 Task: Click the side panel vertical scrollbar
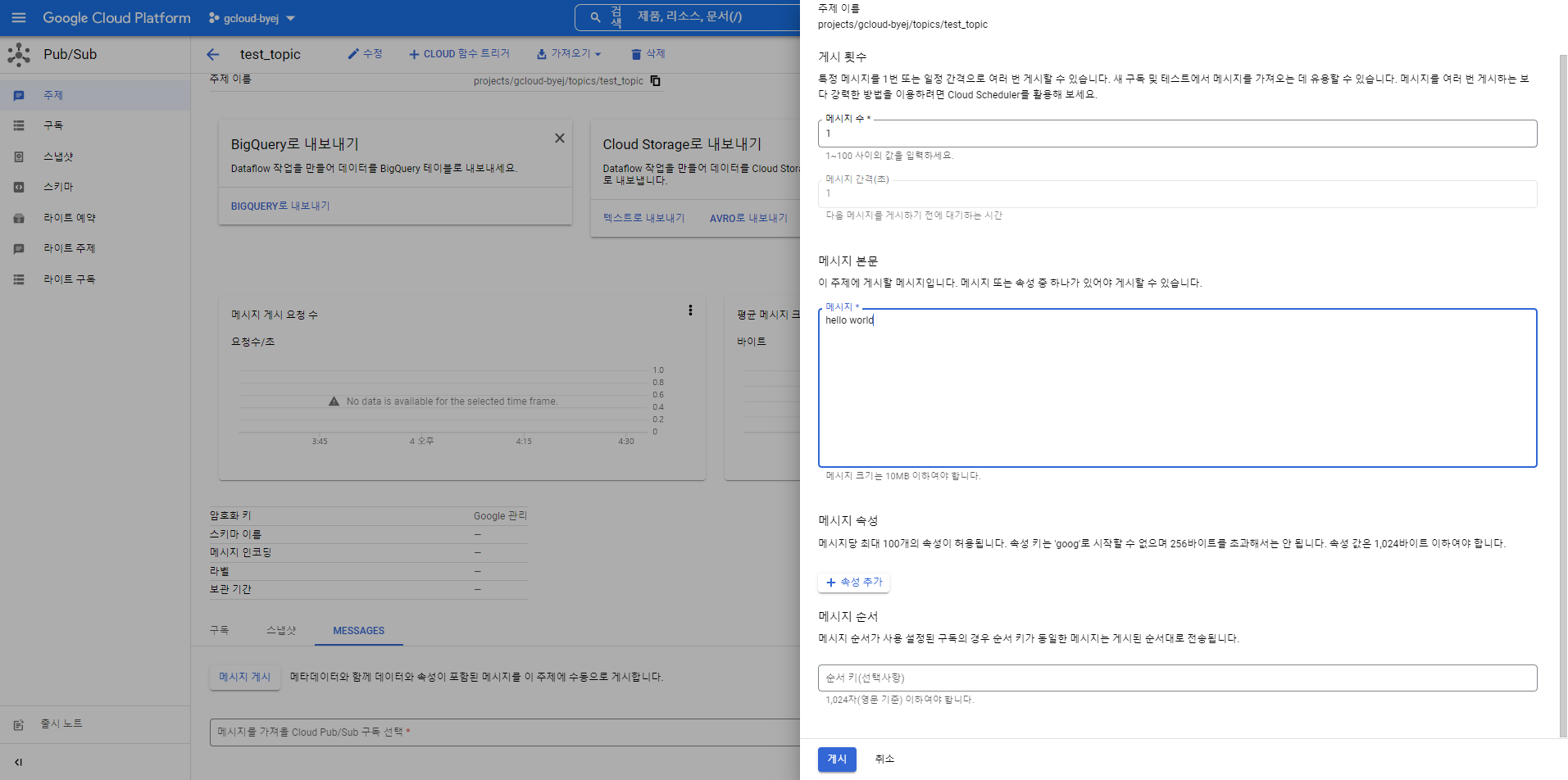pyautogui.click(x=1563, y=397)
